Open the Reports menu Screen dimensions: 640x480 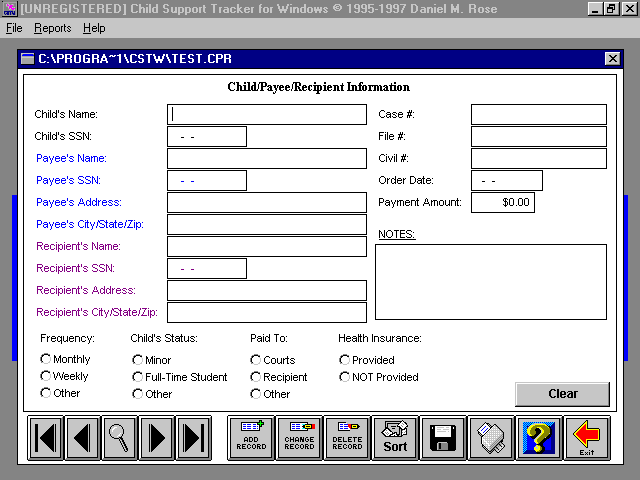[x=52, y=29]
